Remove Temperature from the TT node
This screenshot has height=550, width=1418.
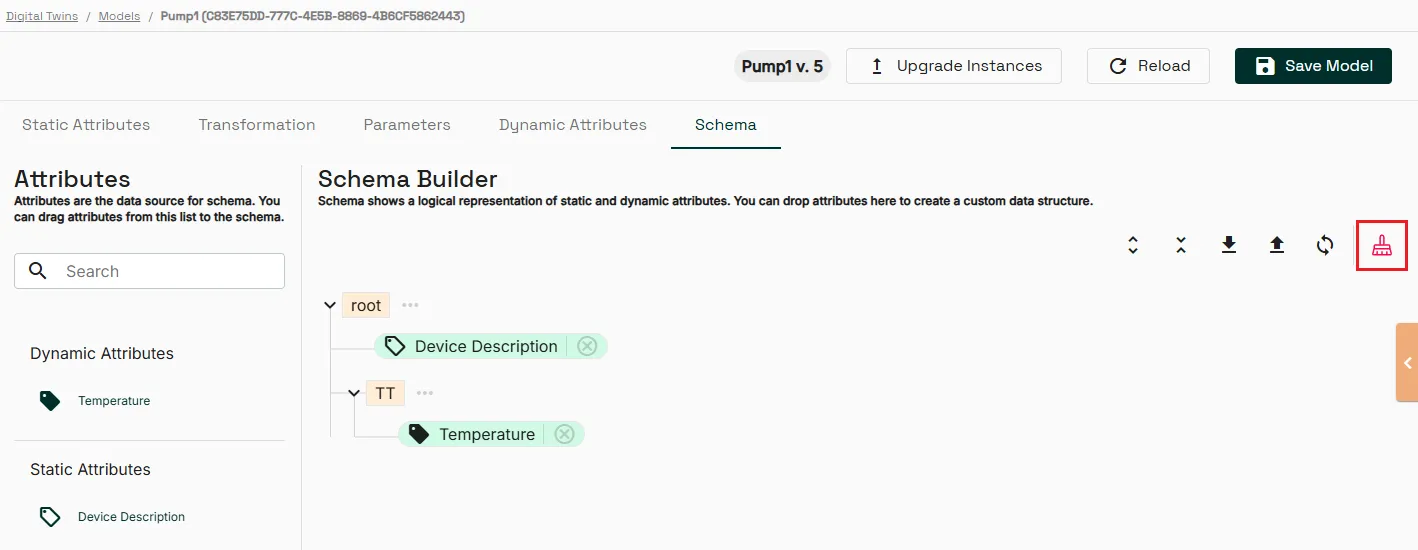[x=564, y=434]
